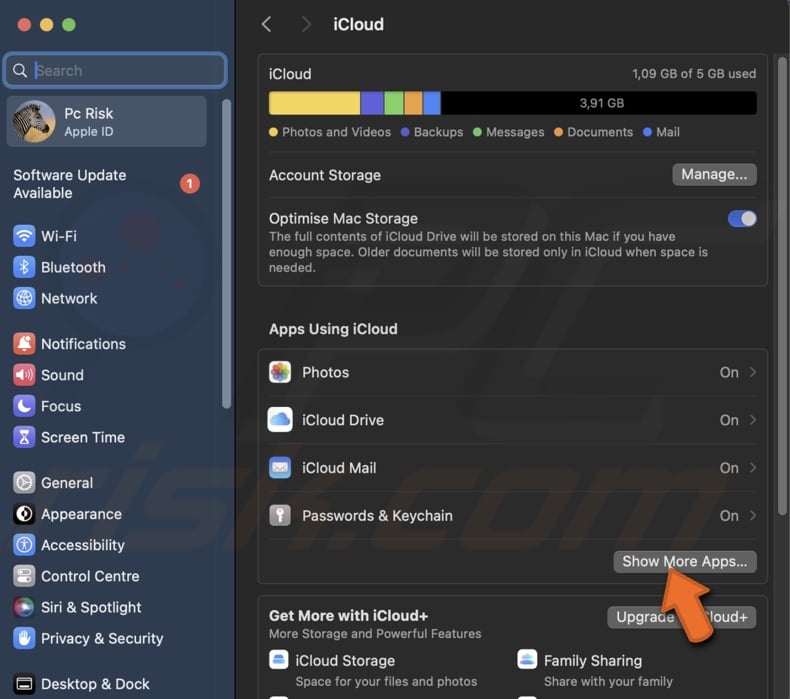Open Wi-Fi settings icon in sidebar

[x=24, y=236]
